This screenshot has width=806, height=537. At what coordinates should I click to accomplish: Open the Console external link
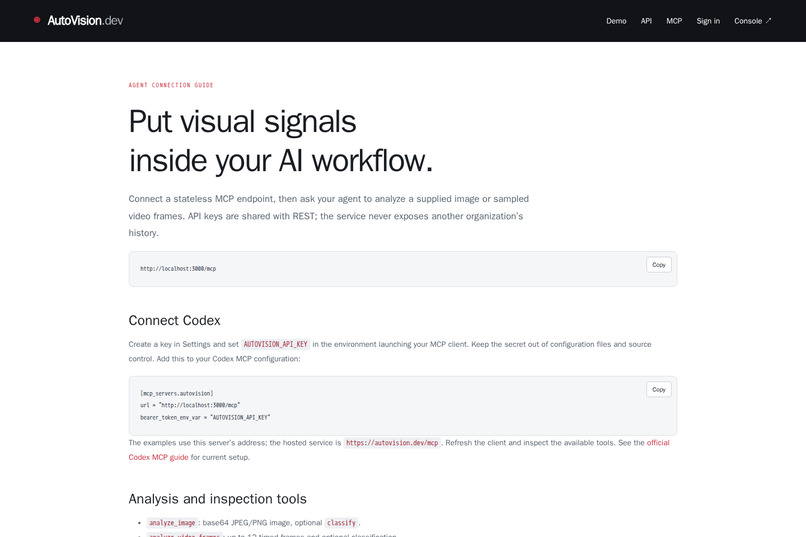click(x=753, y=21)
